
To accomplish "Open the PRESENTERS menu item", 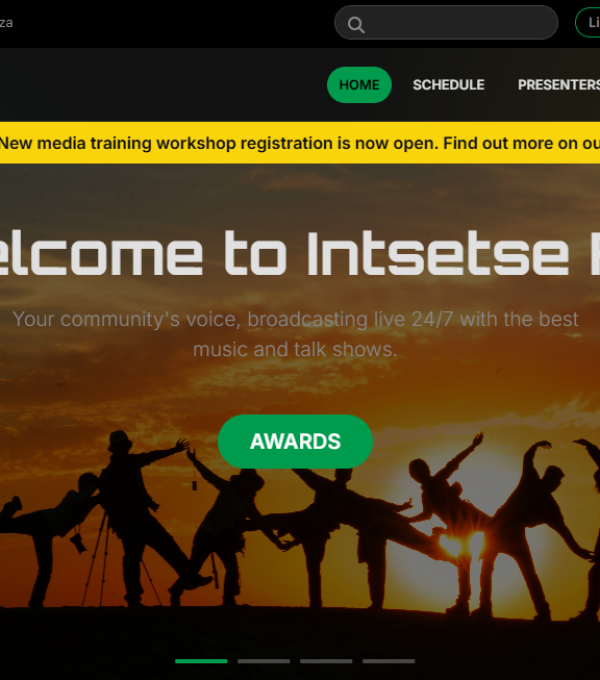I will tap(559, 85).
